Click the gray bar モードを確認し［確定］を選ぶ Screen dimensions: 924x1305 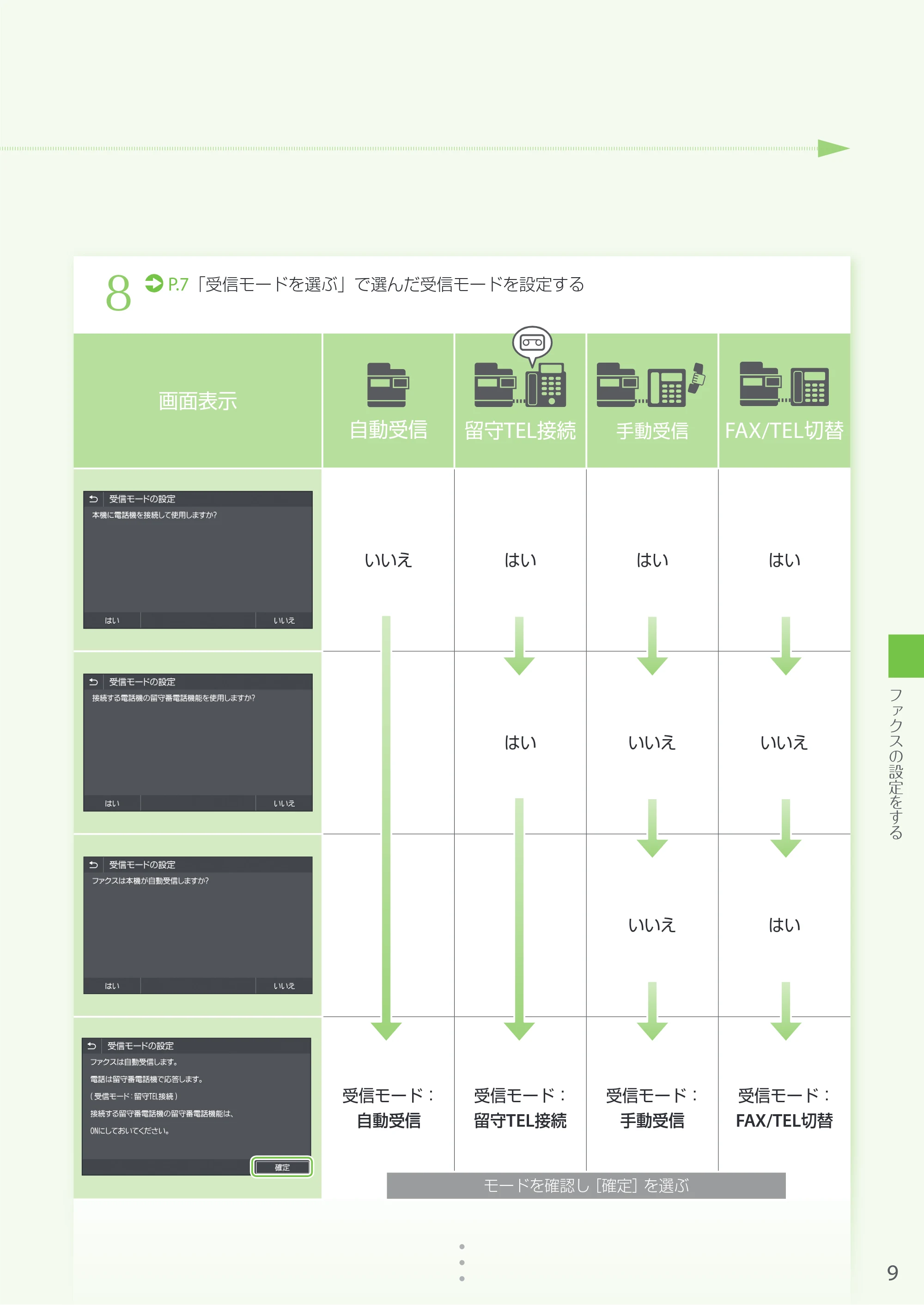(586, 1185)
